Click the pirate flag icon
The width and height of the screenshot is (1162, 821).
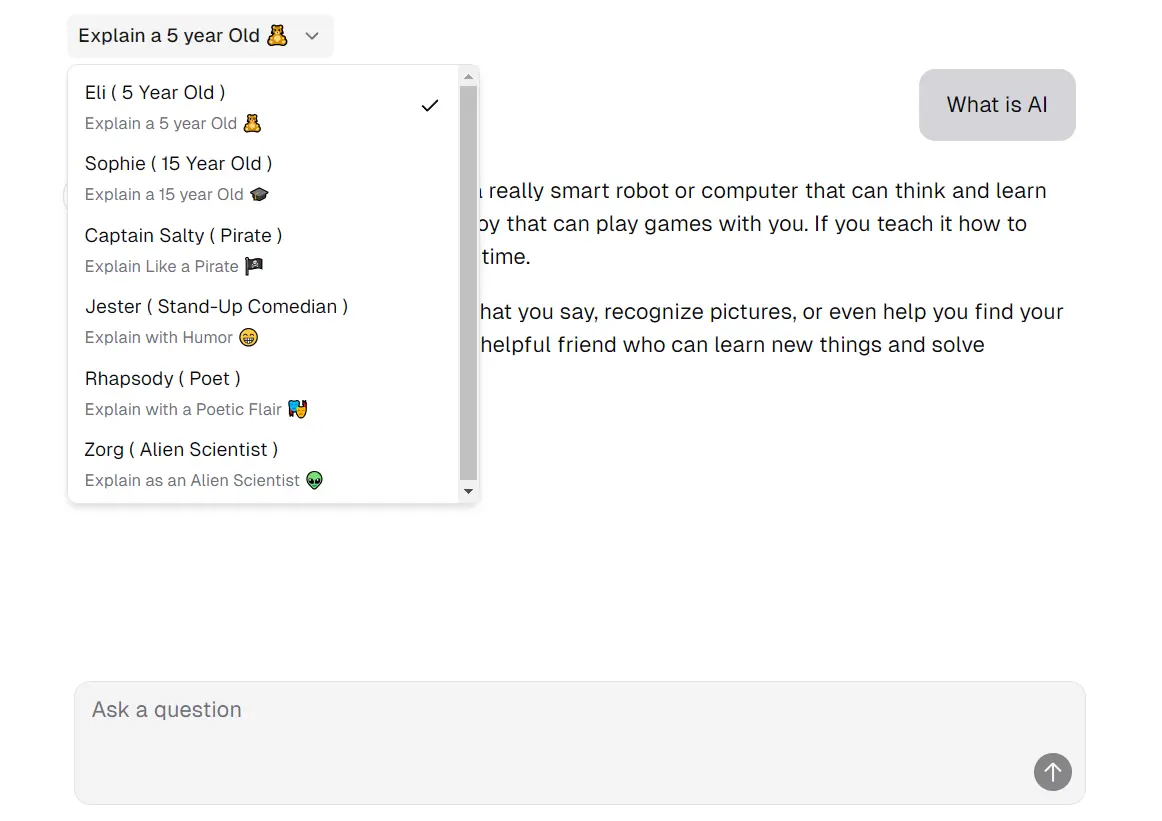pos(254,266)
